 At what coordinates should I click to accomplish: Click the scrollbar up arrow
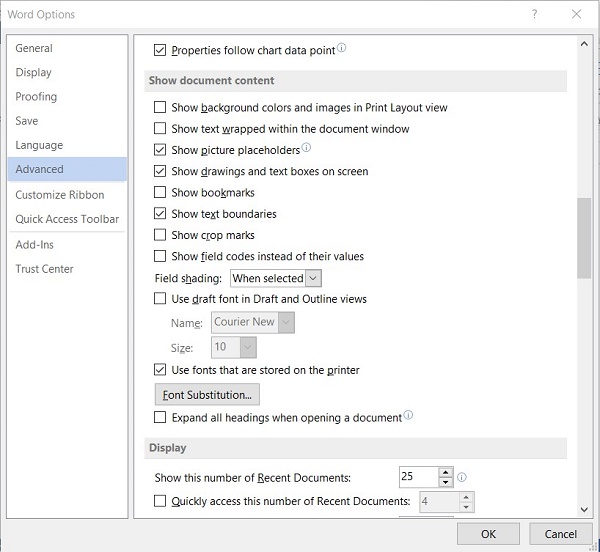click(584, 44)
